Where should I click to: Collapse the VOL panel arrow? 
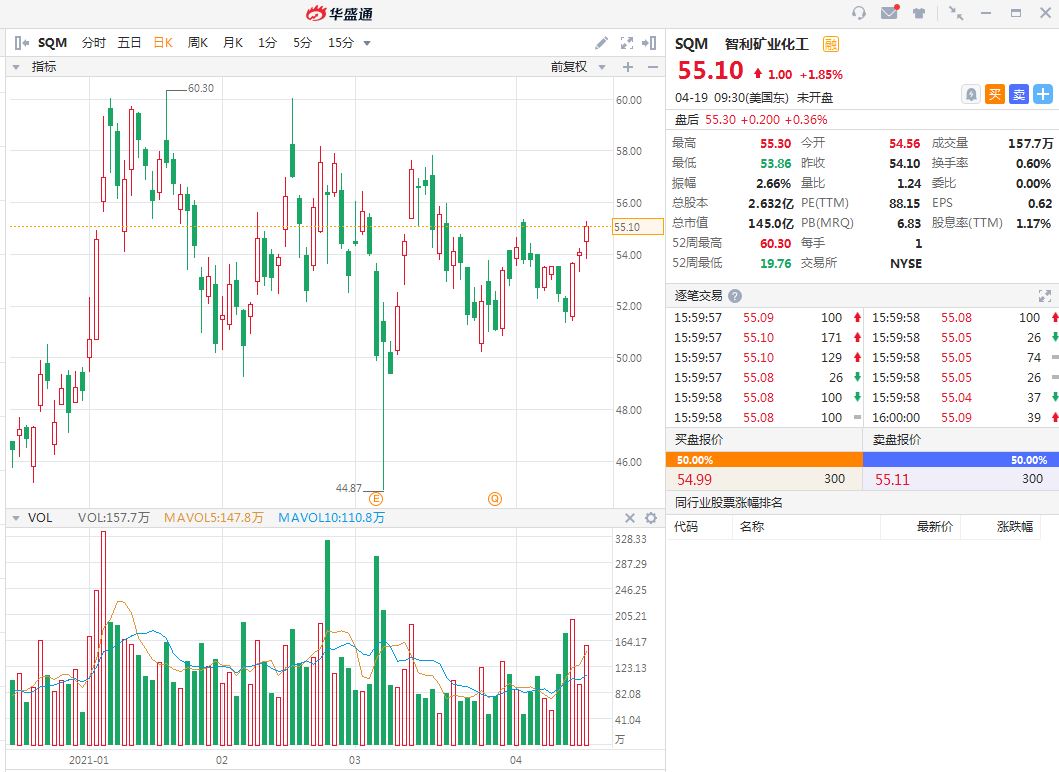[x=16, y=518]
